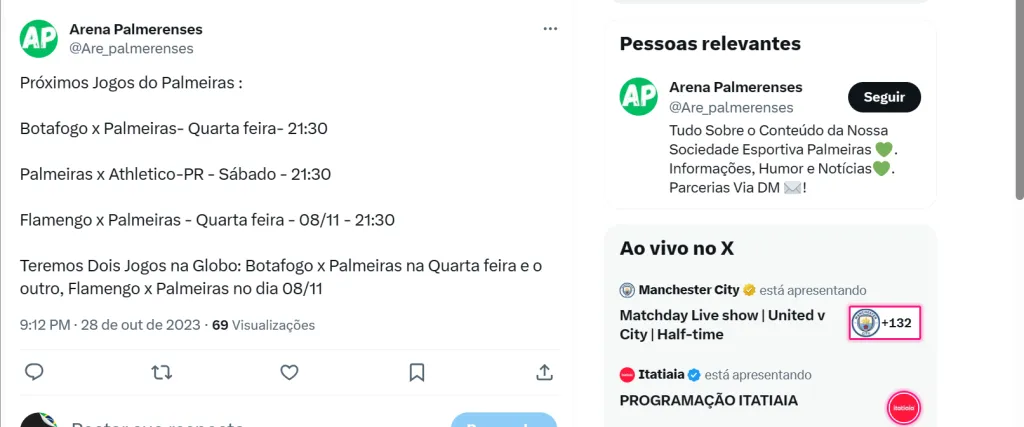
Task: Follow Arena Palmerenses with Seguir button
Action: click(x=884, y=97)
